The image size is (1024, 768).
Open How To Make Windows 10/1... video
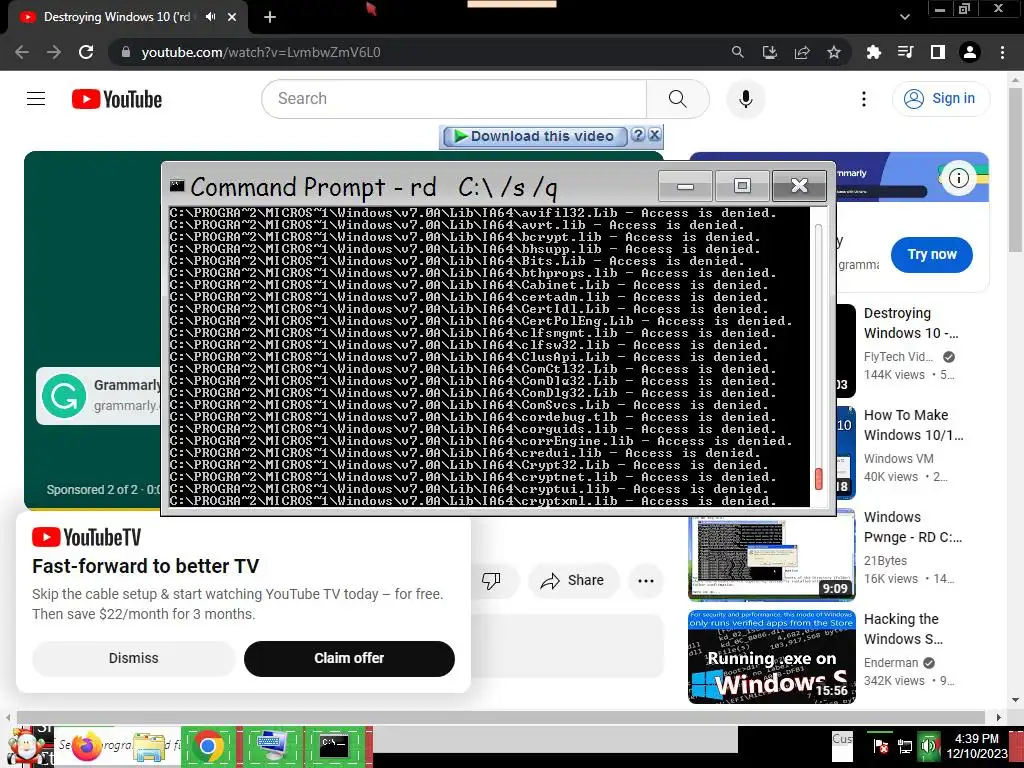(x=913, y=425)
